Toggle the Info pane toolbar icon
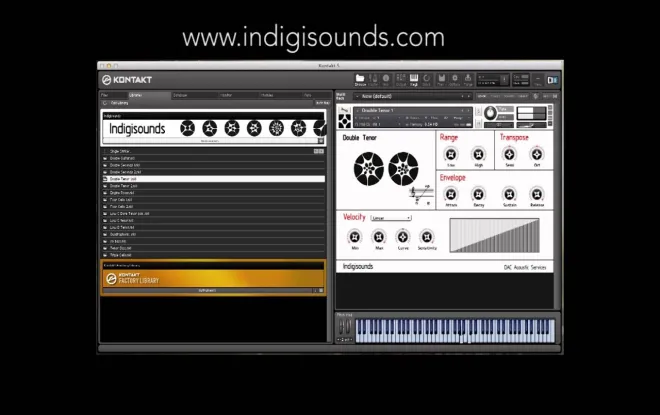This screenshot has width=660, height=415. click(386, 79)
